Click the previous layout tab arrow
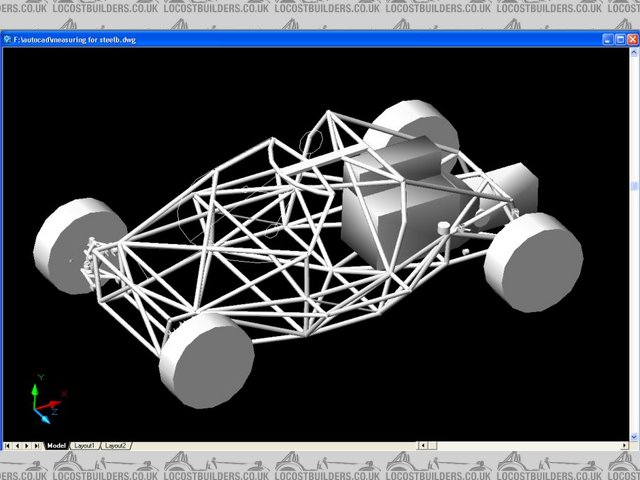Viewport: 640px width, 480px height. (x=18, y=445)
